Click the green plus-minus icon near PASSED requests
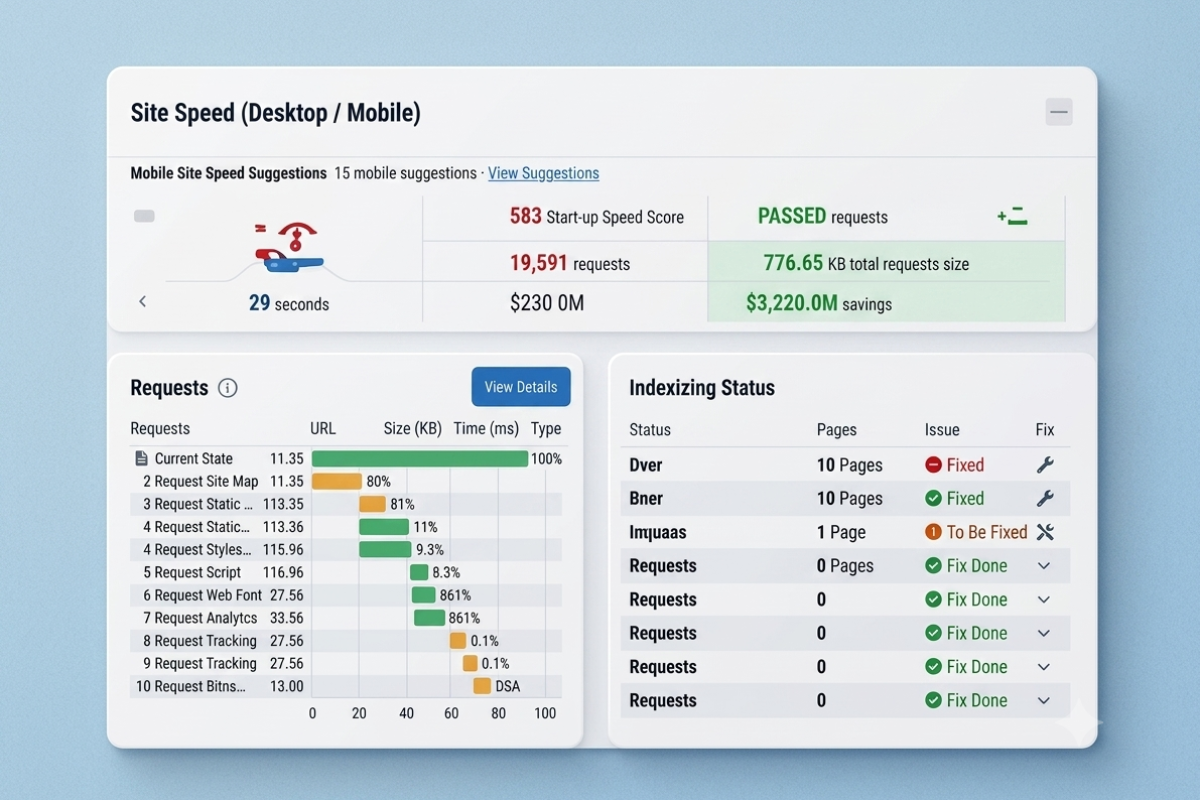The width and height of the screenshot is (1200, 800). click(x=1012, y=216)
